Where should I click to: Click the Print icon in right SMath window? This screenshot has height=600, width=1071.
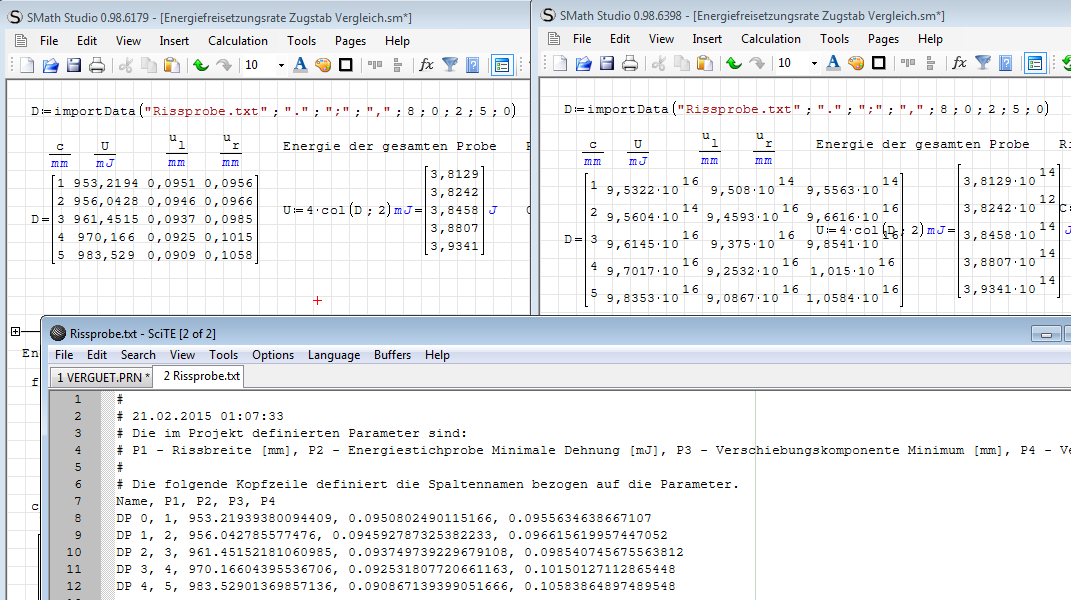click(630, 63)
